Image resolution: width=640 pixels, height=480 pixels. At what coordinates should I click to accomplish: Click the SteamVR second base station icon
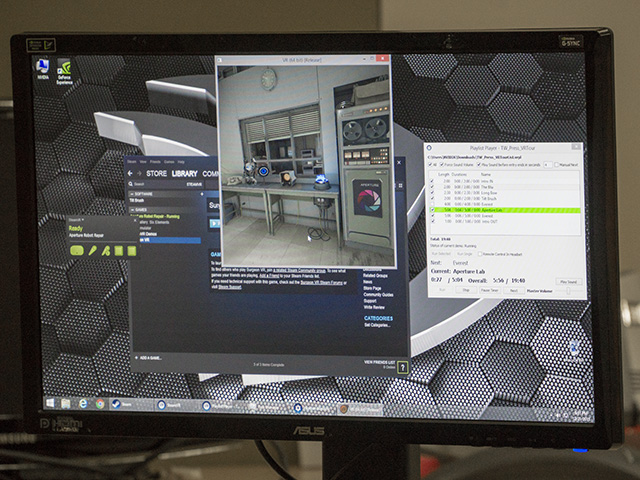[x=131, y=251]
